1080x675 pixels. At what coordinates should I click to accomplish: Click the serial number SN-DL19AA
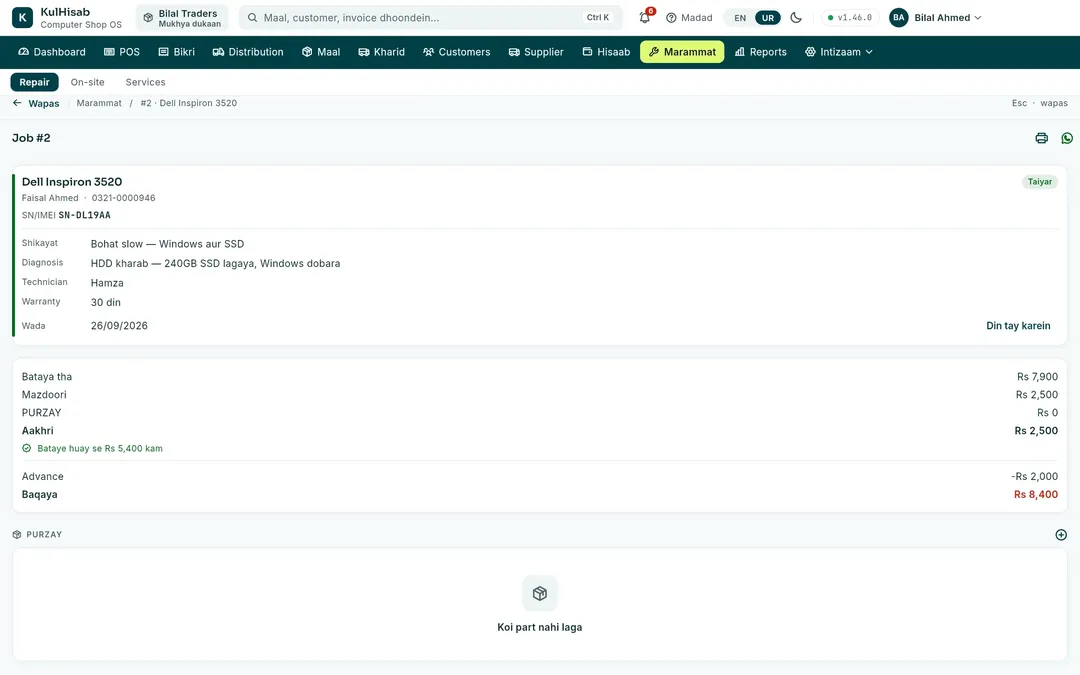[x=85, y=215]
